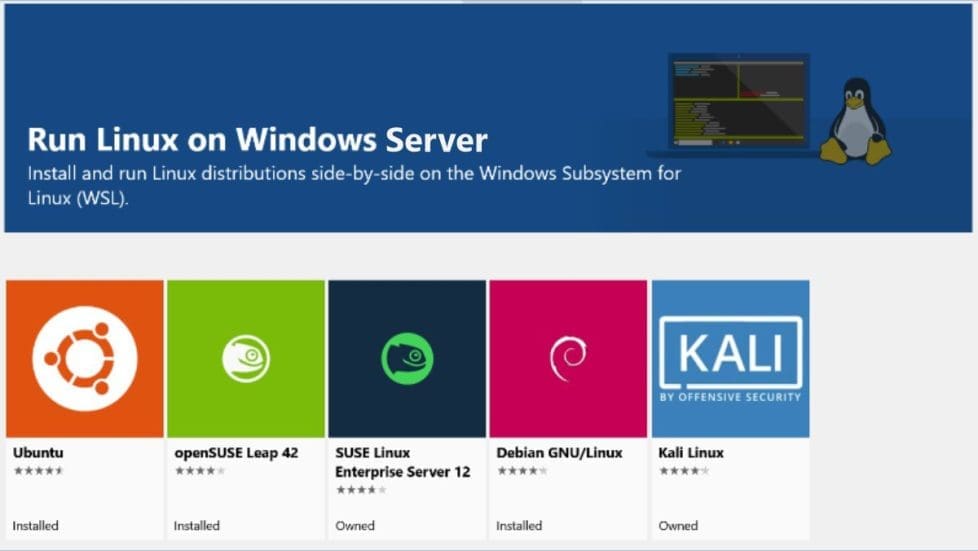Click "Installed" status under Ubuntu
The width and height of the screenshot is (978, 551).
click(36, 525)
